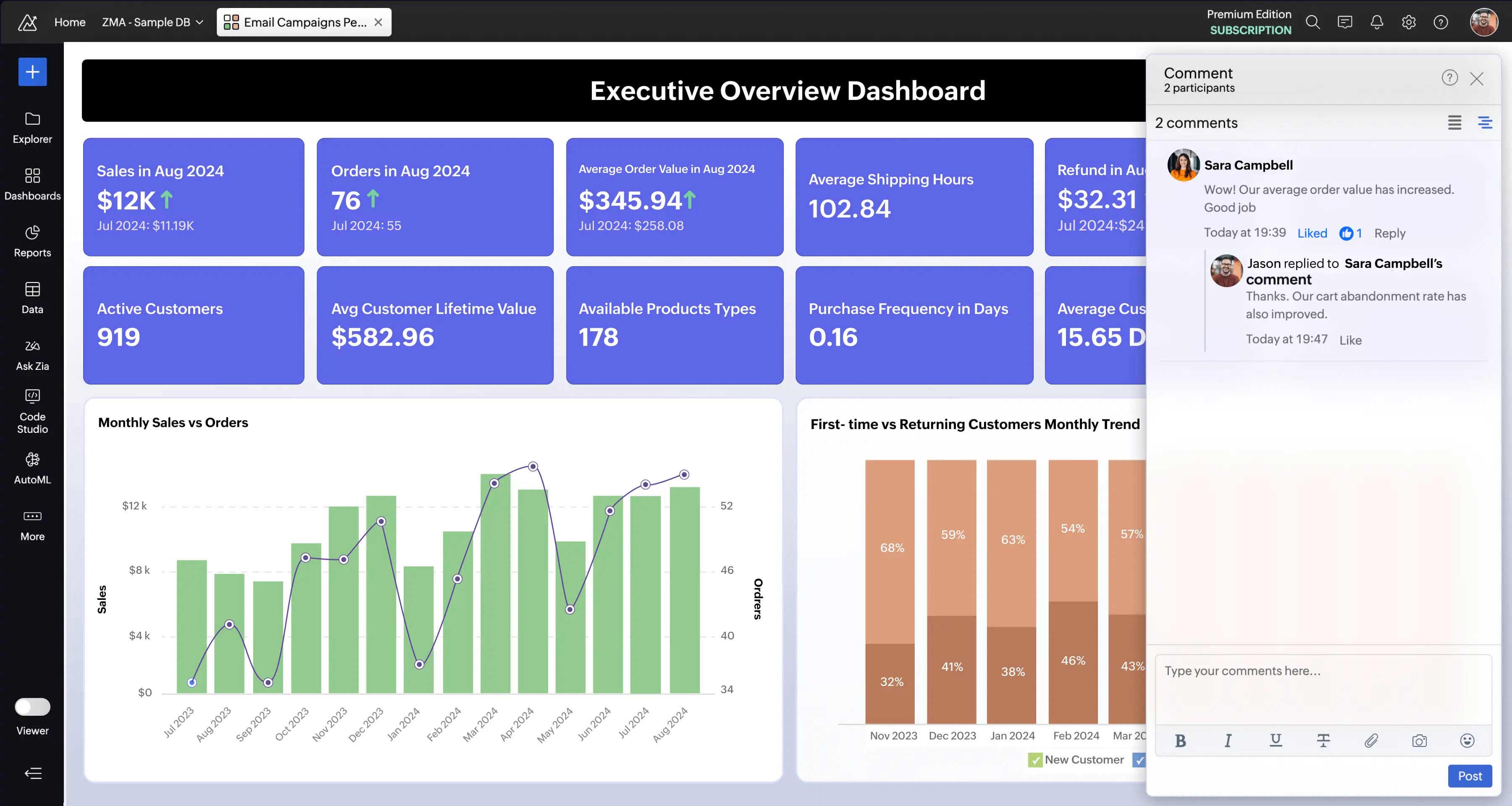
Task: Open Dashboards in the sidebar
Action: (x=32, y=184)
